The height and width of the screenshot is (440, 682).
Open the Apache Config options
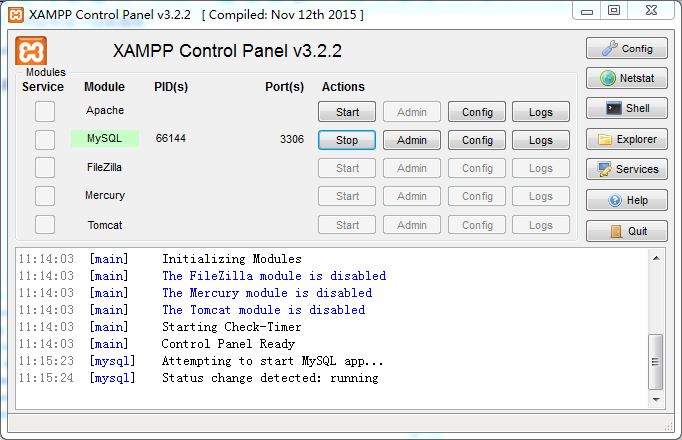coord(477,112)
